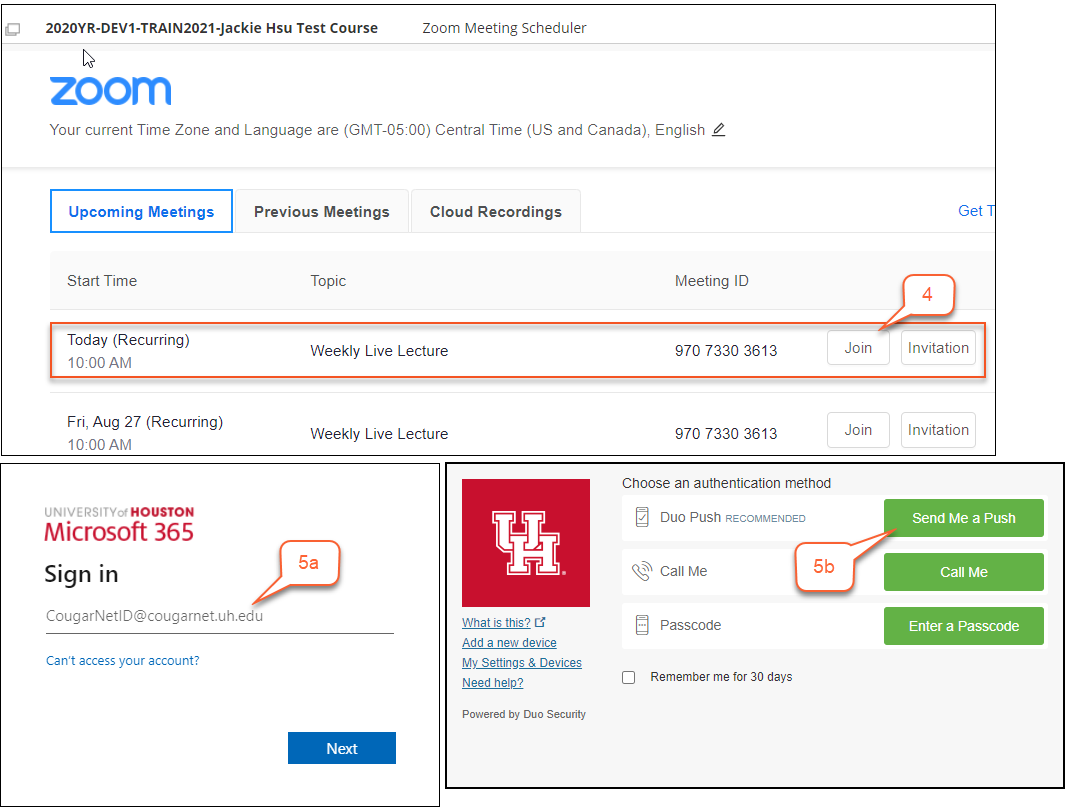Click the Topic column header

tap(328, 281)
